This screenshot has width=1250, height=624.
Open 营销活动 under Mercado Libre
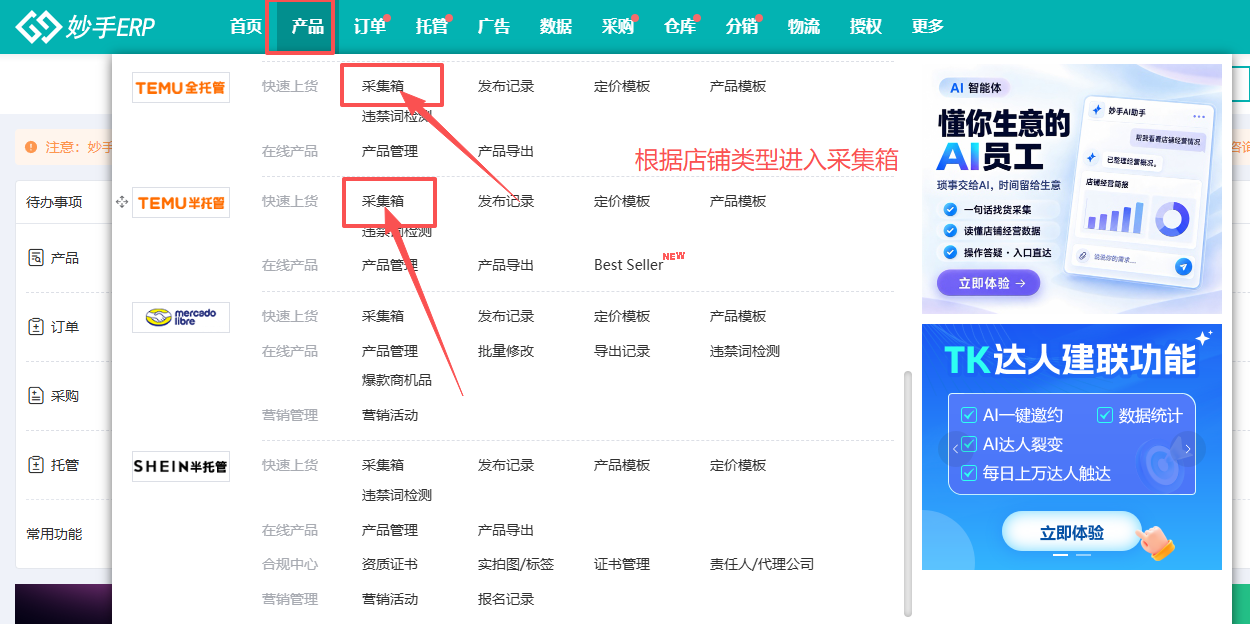(390, 415)
